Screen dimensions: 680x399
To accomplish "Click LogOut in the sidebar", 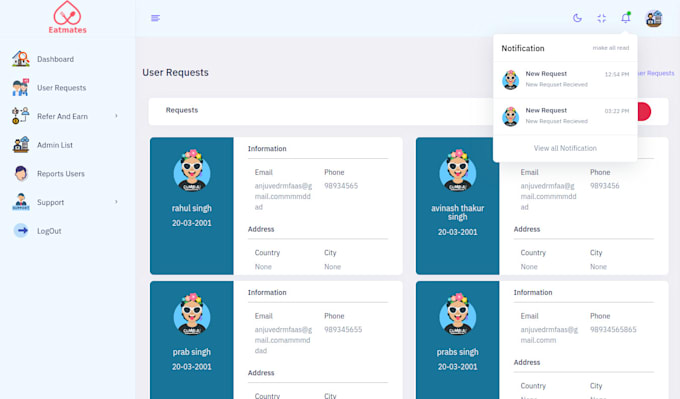I will (49, 231).
